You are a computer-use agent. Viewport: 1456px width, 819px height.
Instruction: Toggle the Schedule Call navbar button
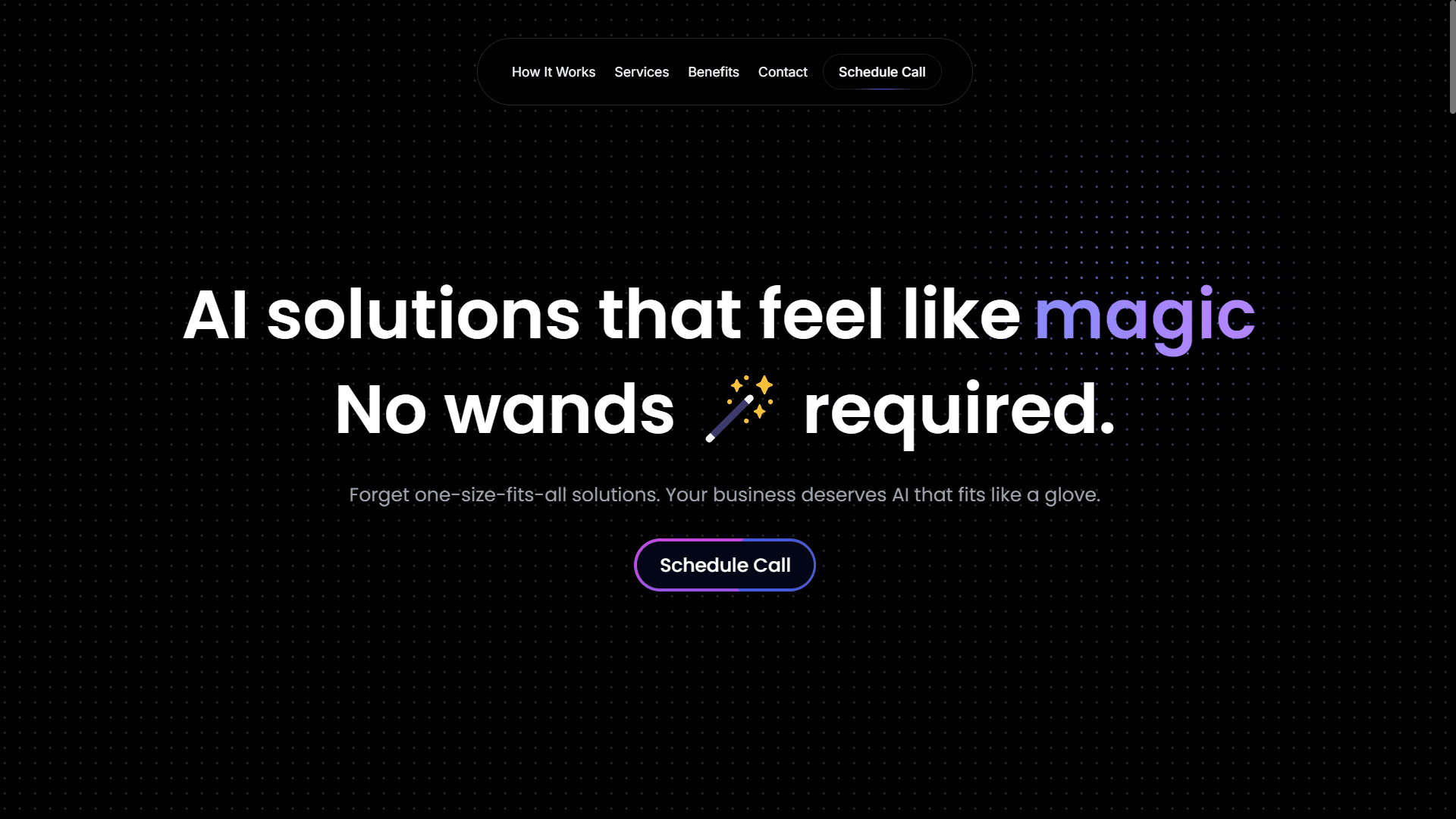[x=882, y=71]
